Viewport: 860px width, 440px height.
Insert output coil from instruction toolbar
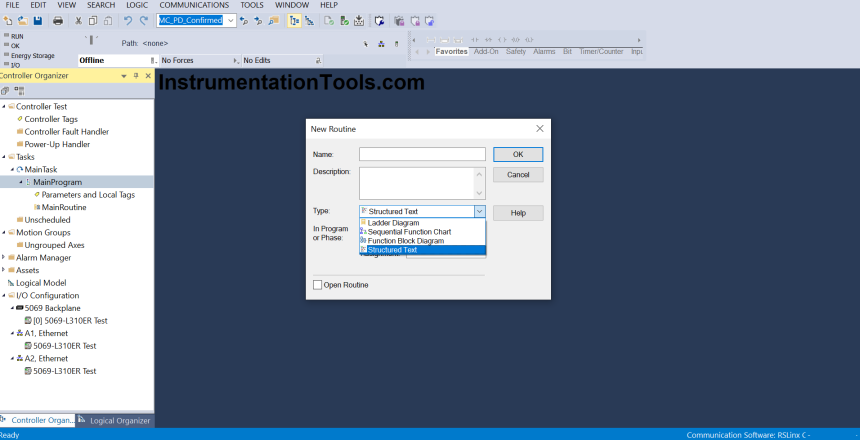(x=502, y=40)
